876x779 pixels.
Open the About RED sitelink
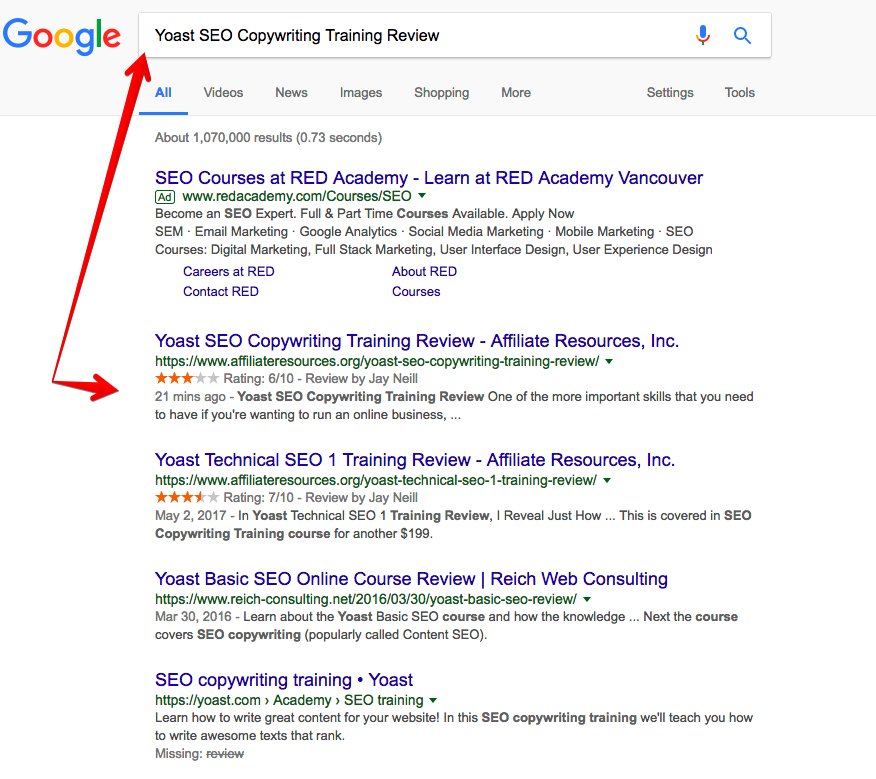424,272
